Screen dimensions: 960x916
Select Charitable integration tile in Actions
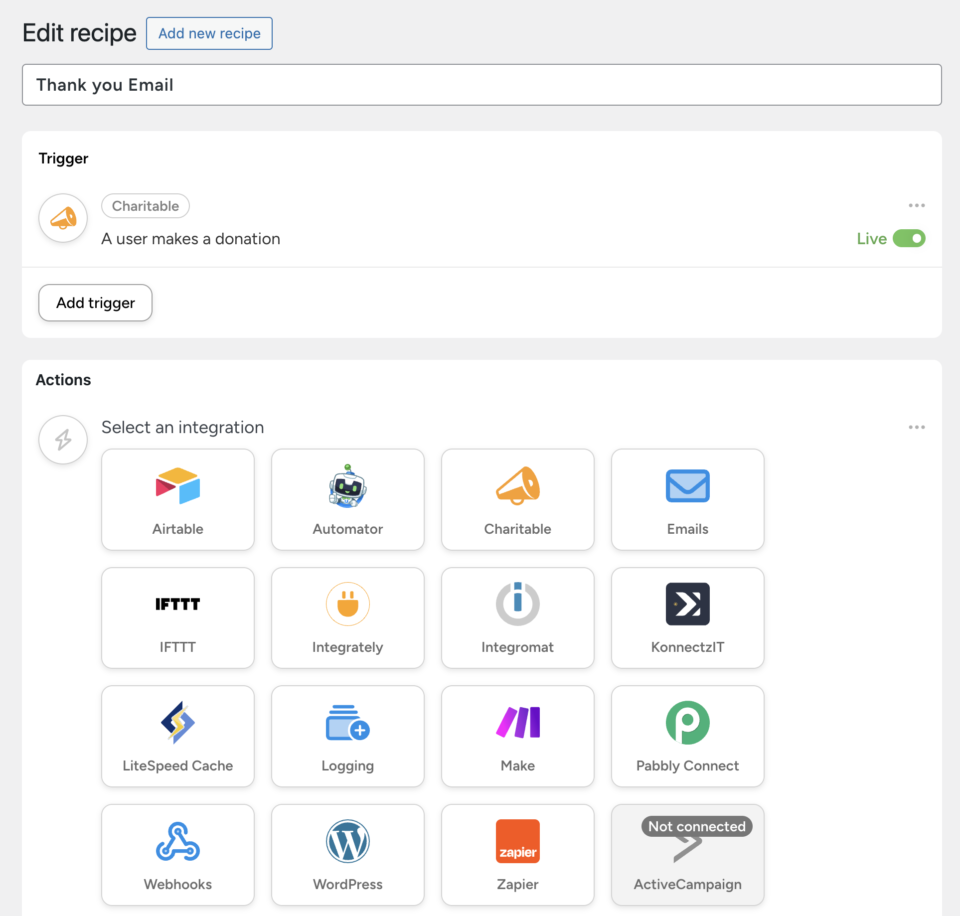[x=517, y=500]
